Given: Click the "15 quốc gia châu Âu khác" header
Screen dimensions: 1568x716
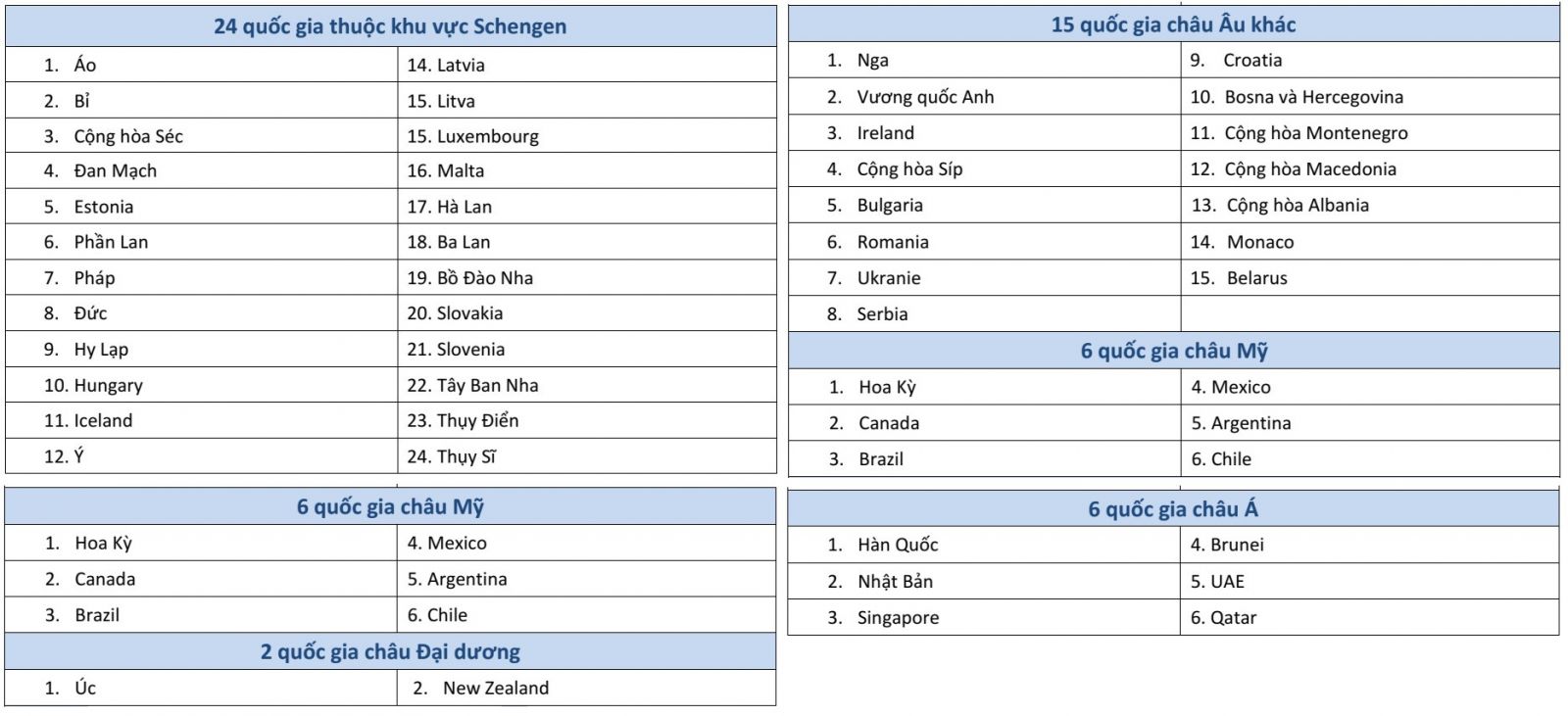Looking at the screenshot, I should pos(1173,24).
